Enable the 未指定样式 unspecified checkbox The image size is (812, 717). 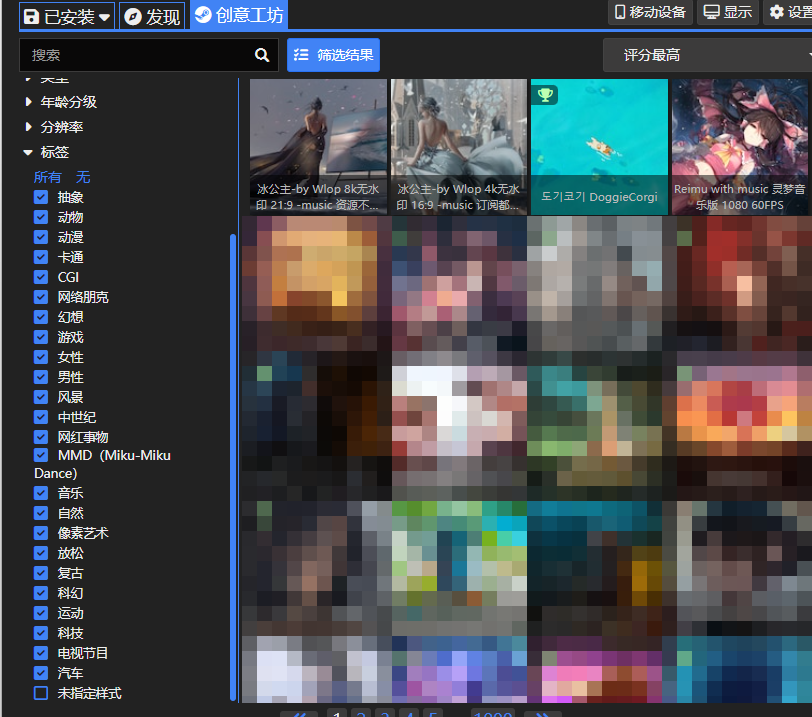point(41,693)
